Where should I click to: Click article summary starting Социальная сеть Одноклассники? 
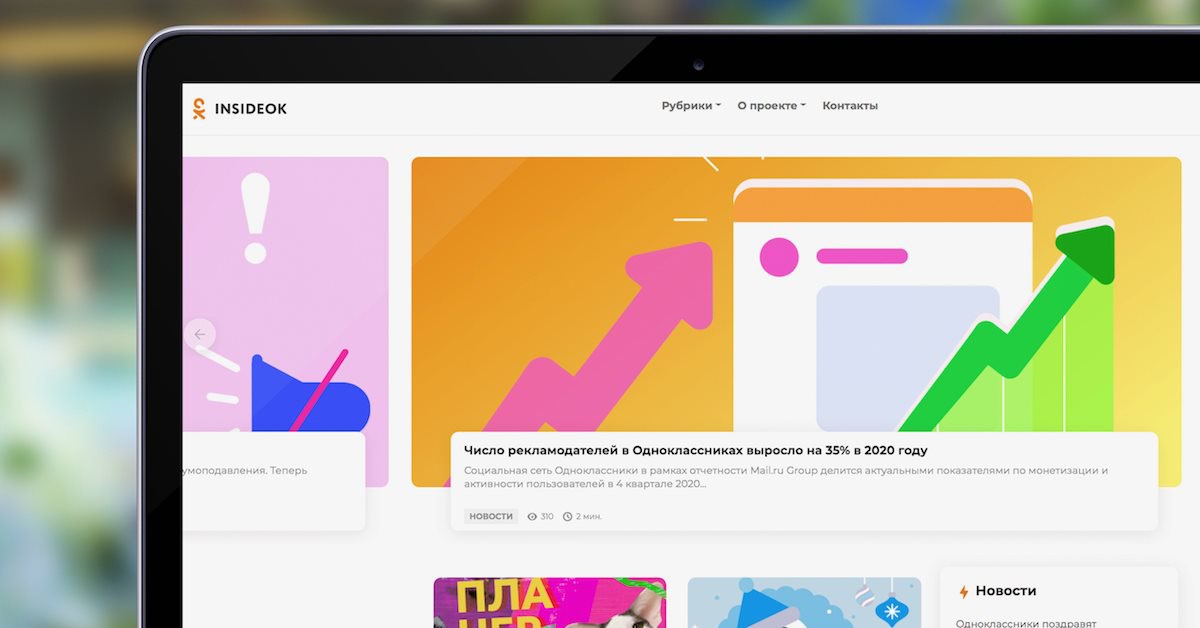coord(786,477)
